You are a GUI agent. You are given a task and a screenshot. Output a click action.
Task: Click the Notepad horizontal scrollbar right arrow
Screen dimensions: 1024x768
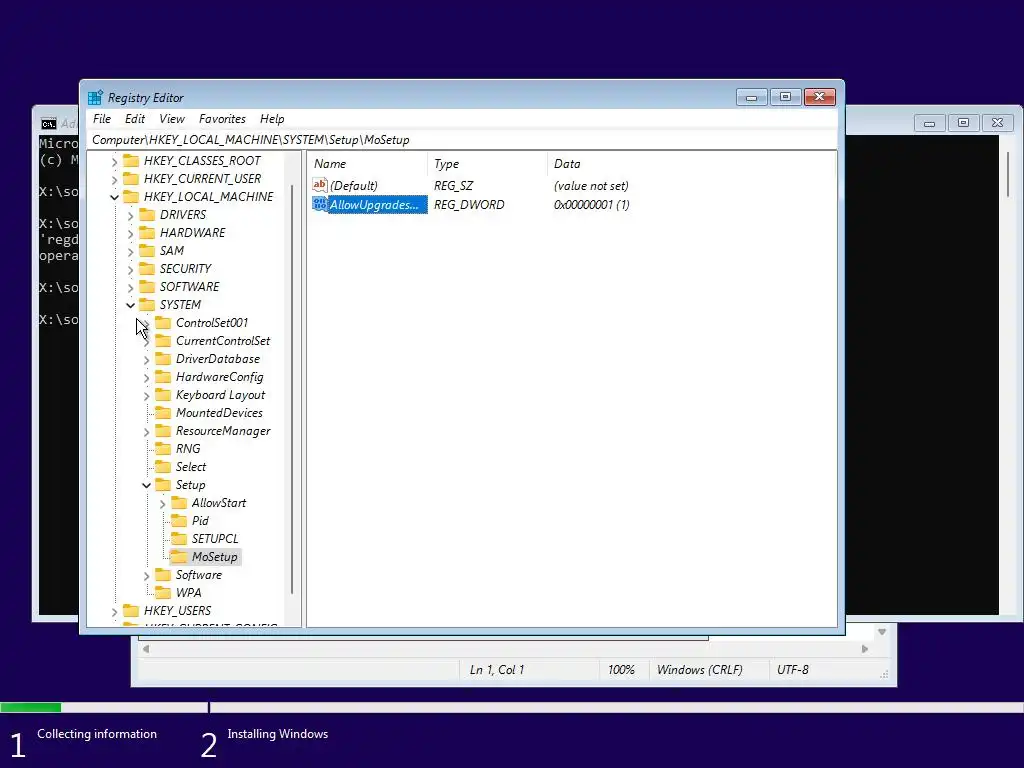pos(865,649)
